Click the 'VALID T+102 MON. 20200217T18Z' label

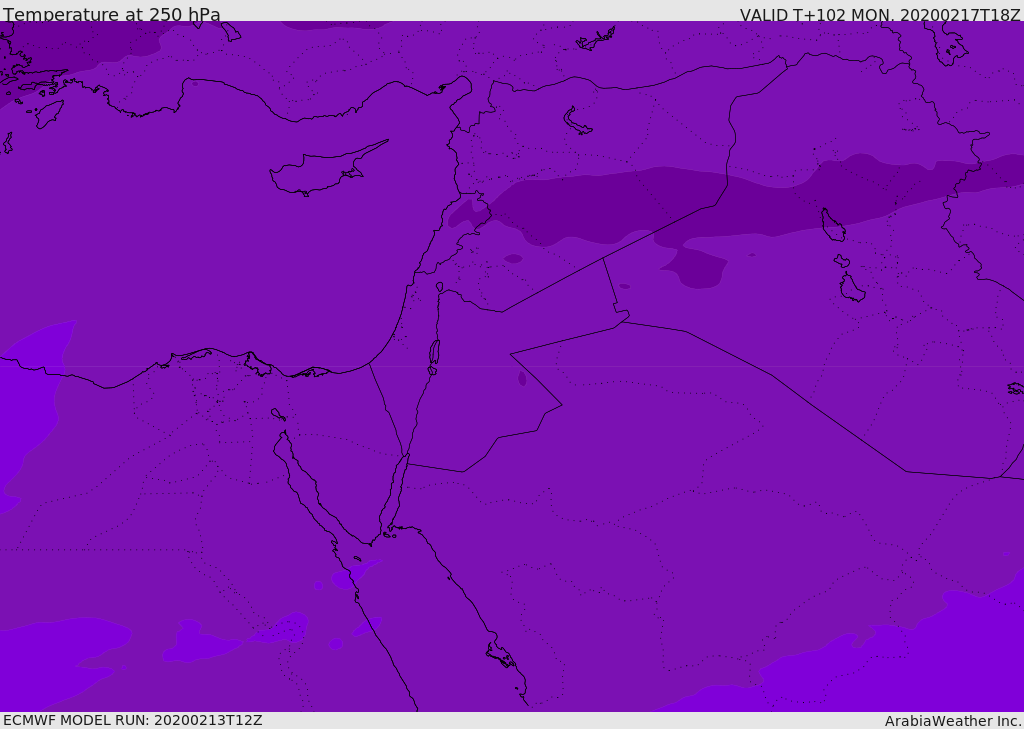(x=880, y=14)
